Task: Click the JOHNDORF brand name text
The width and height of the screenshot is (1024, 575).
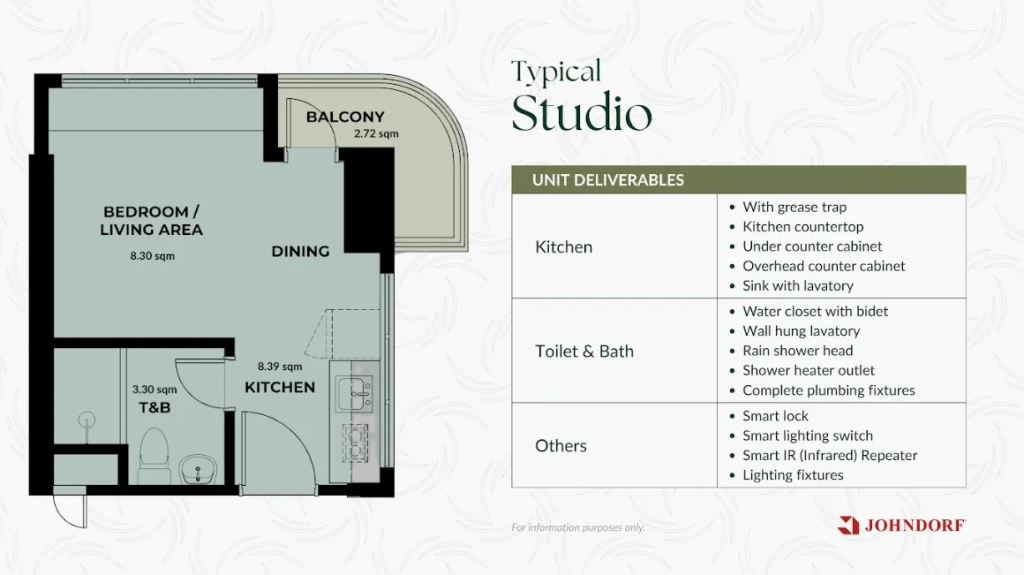Action: [x=915, y=525]
